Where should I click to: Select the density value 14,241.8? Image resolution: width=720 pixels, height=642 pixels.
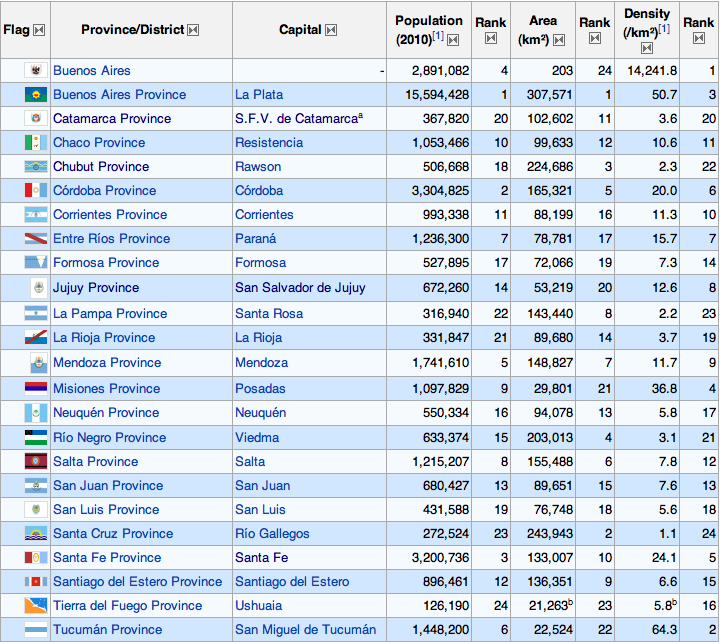pyautogui.click(x=652, y=71)
